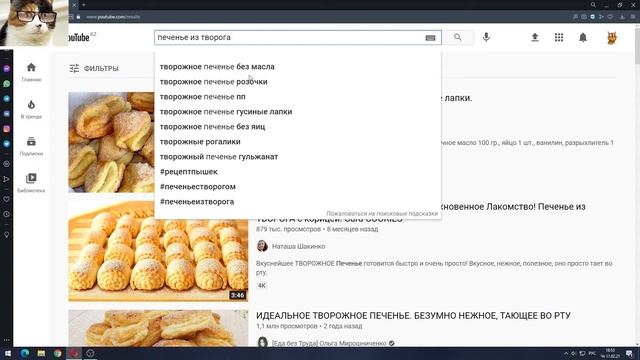Open video 'ИДЕАЛЬНОЕ ТВОРОЖНОЕ ПЕЧЕНЬЕ' title
640x360 pixels.
[x=413, y=316]
